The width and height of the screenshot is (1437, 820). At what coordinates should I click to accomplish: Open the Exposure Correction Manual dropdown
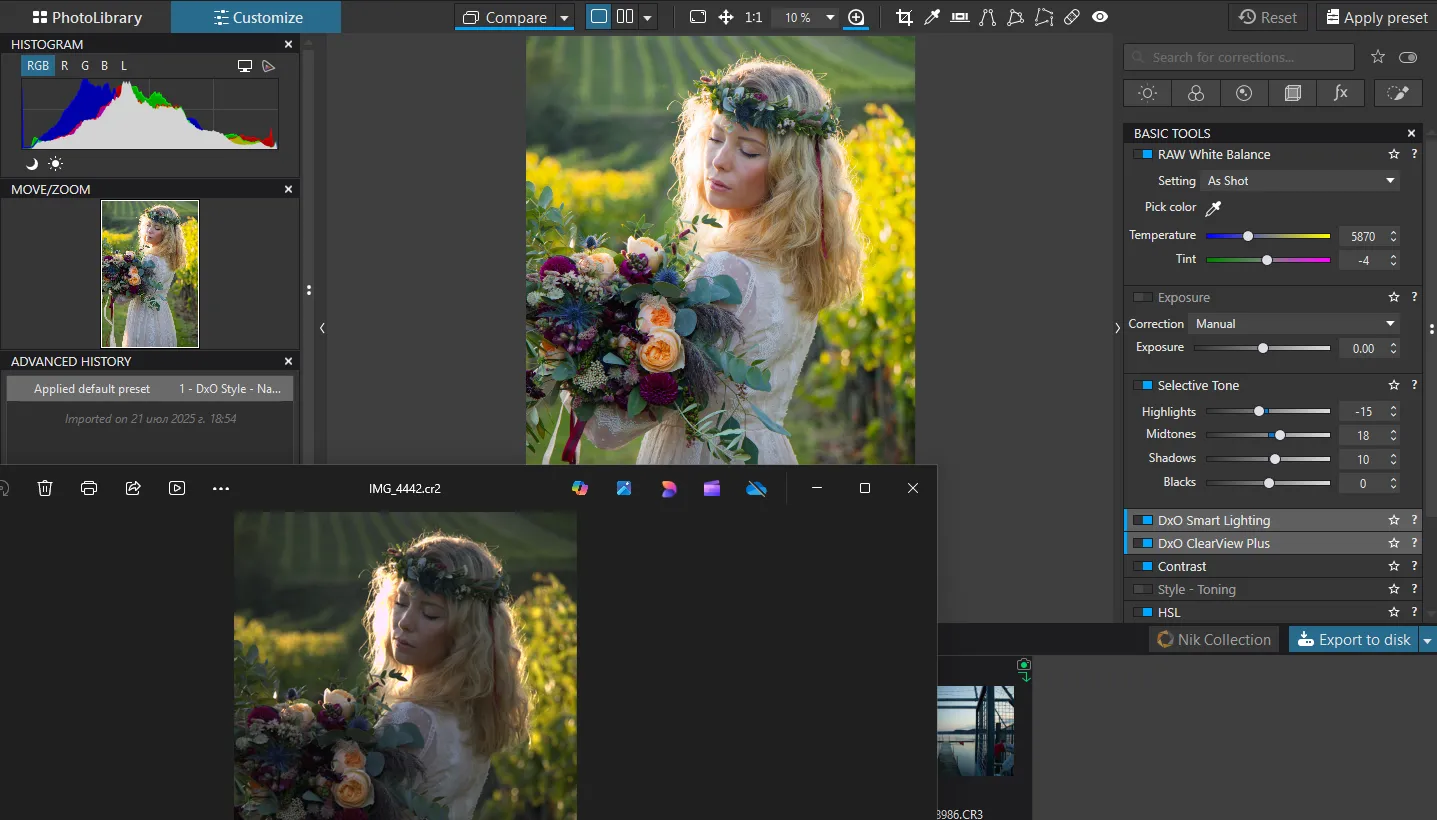1294,324
